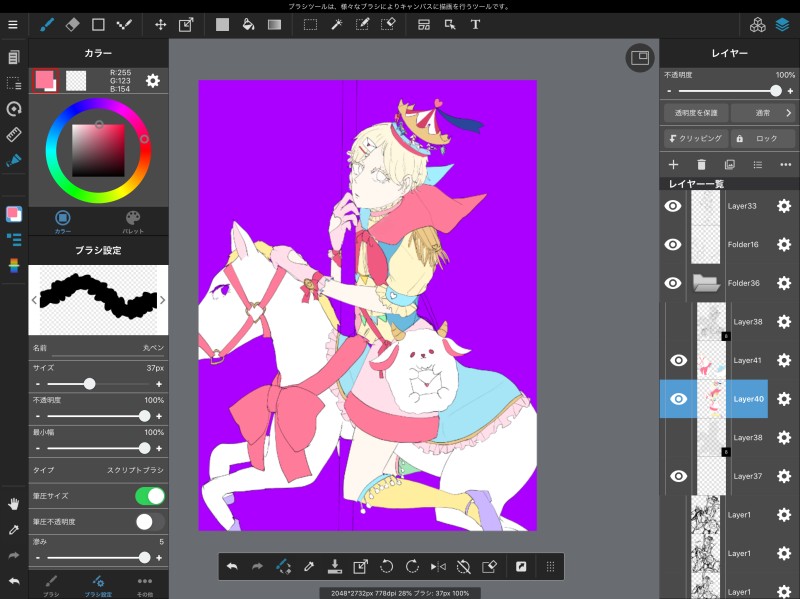The image size is (800, 599).
Task: Hide Layer33 with eye icon
Action: pos(673,206)
